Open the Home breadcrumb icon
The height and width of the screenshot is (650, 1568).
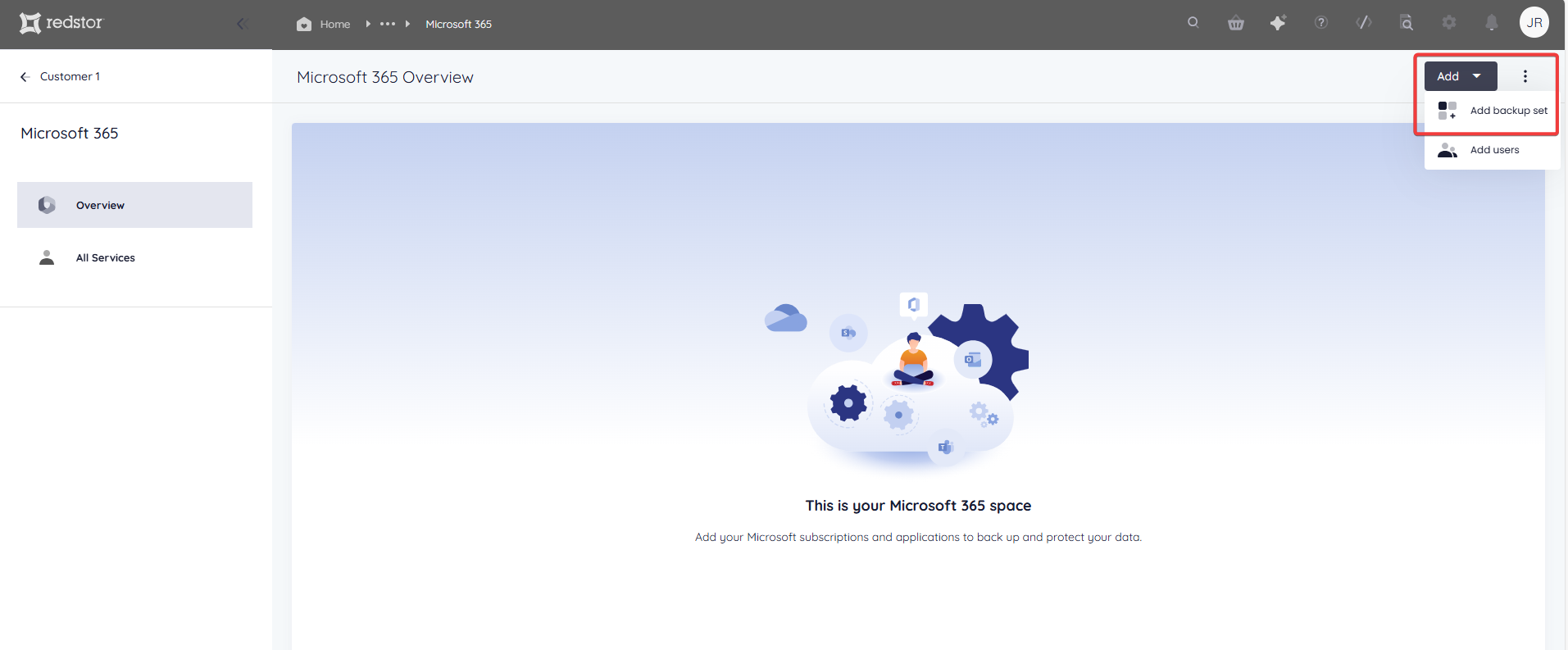304,24
